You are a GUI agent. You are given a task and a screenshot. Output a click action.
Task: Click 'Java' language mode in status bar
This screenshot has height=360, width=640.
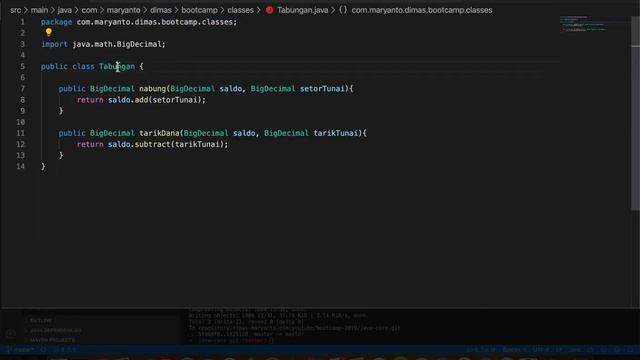click(575, 350)
